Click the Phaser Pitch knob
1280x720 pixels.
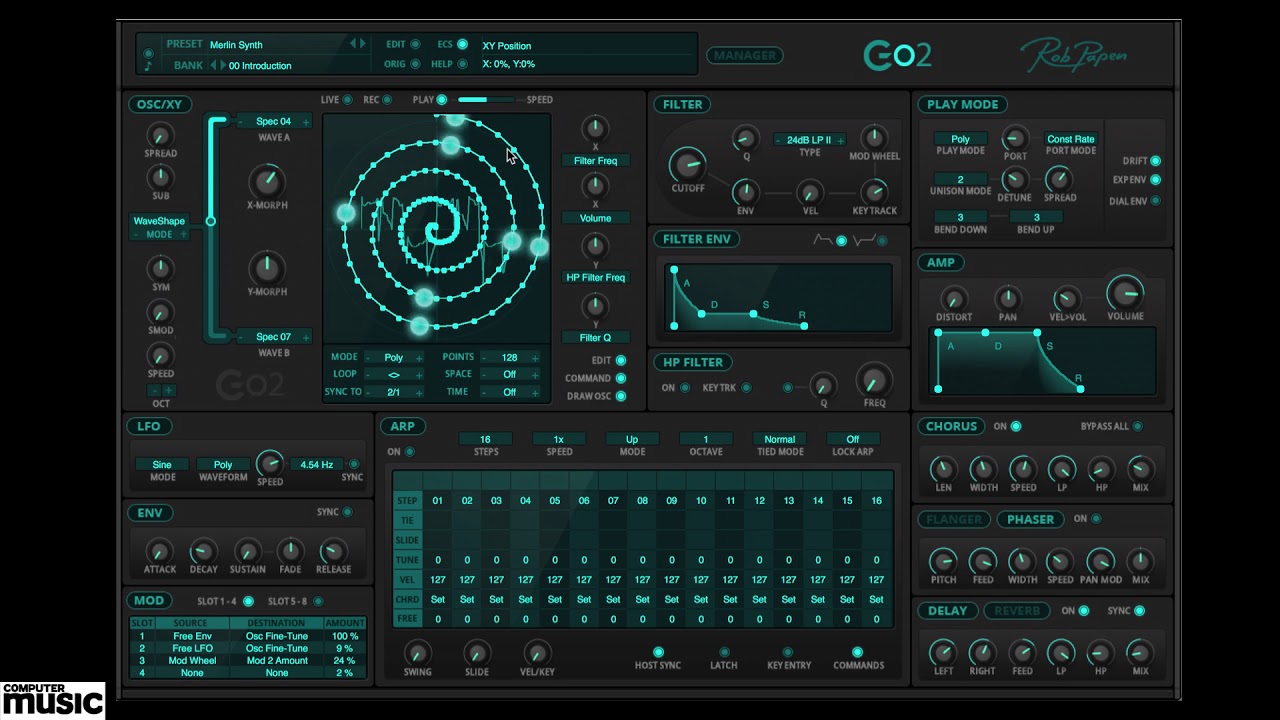coord(943,561)
